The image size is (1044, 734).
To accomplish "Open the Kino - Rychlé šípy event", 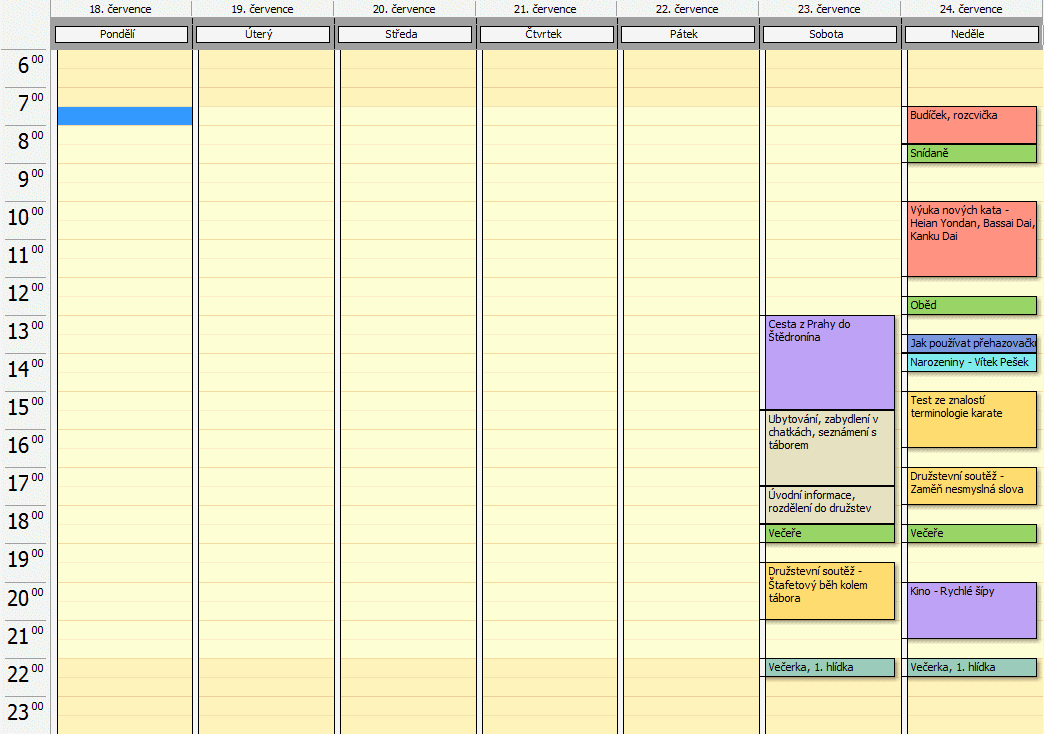I will 970,610.
